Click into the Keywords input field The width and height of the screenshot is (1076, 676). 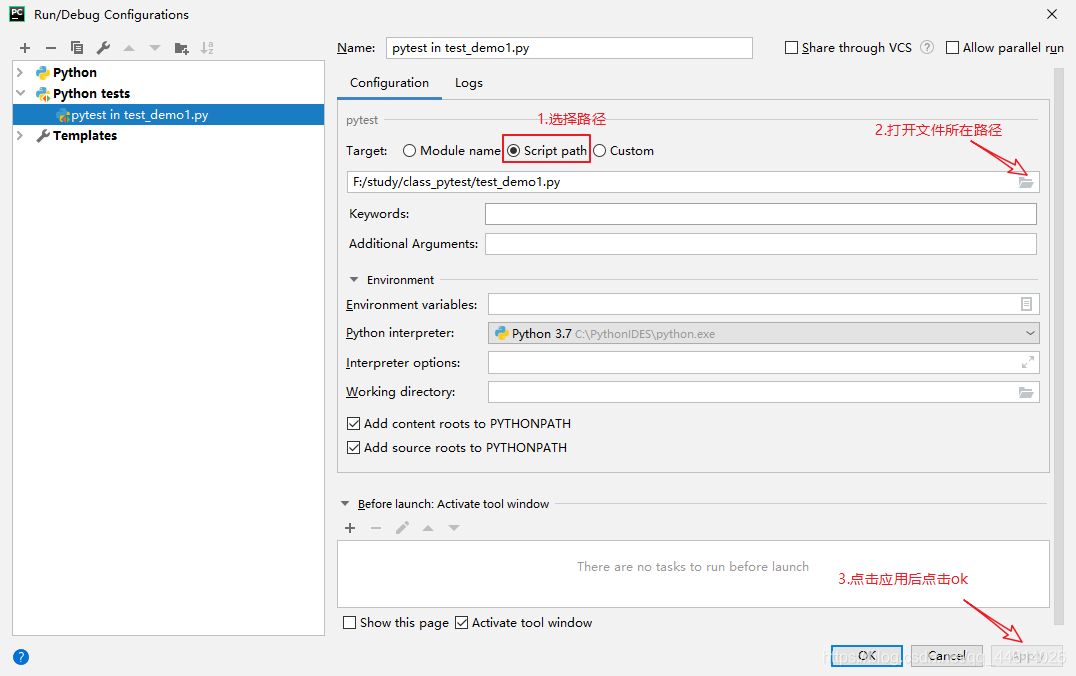point(760,214)
